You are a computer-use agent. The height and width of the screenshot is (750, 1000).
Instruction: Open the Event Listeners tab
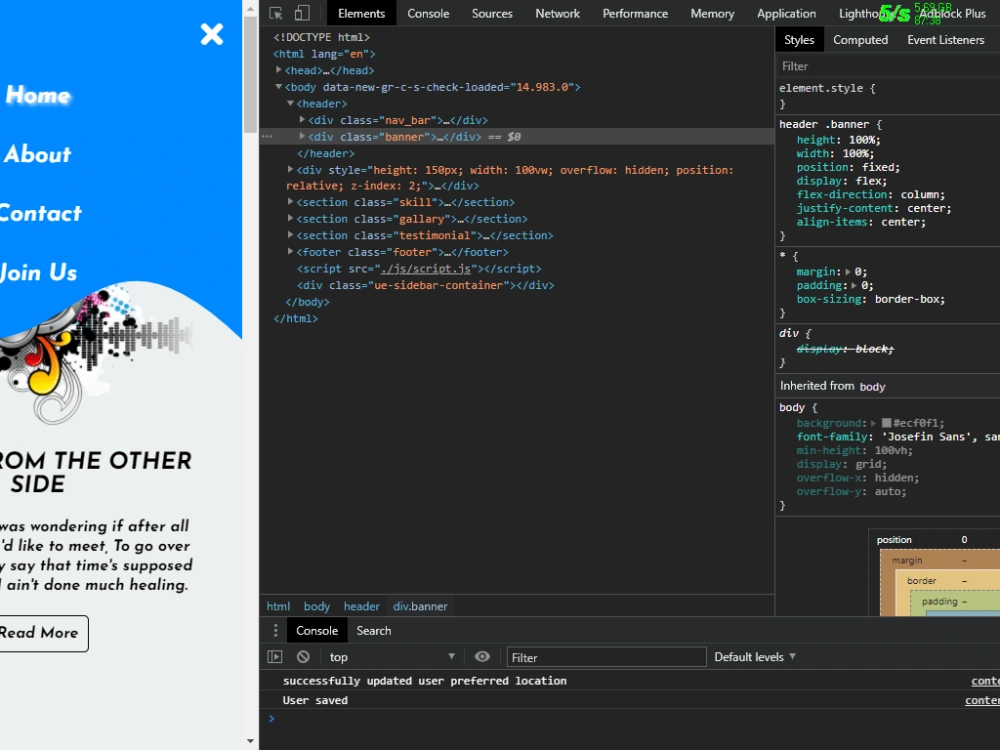(946, 40)
